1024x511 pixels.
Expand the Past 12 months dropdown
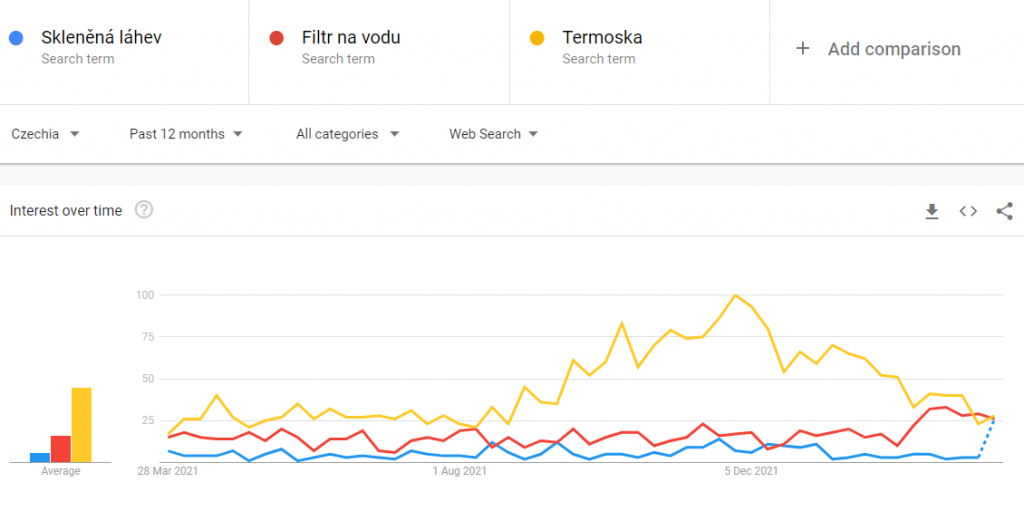186,134
